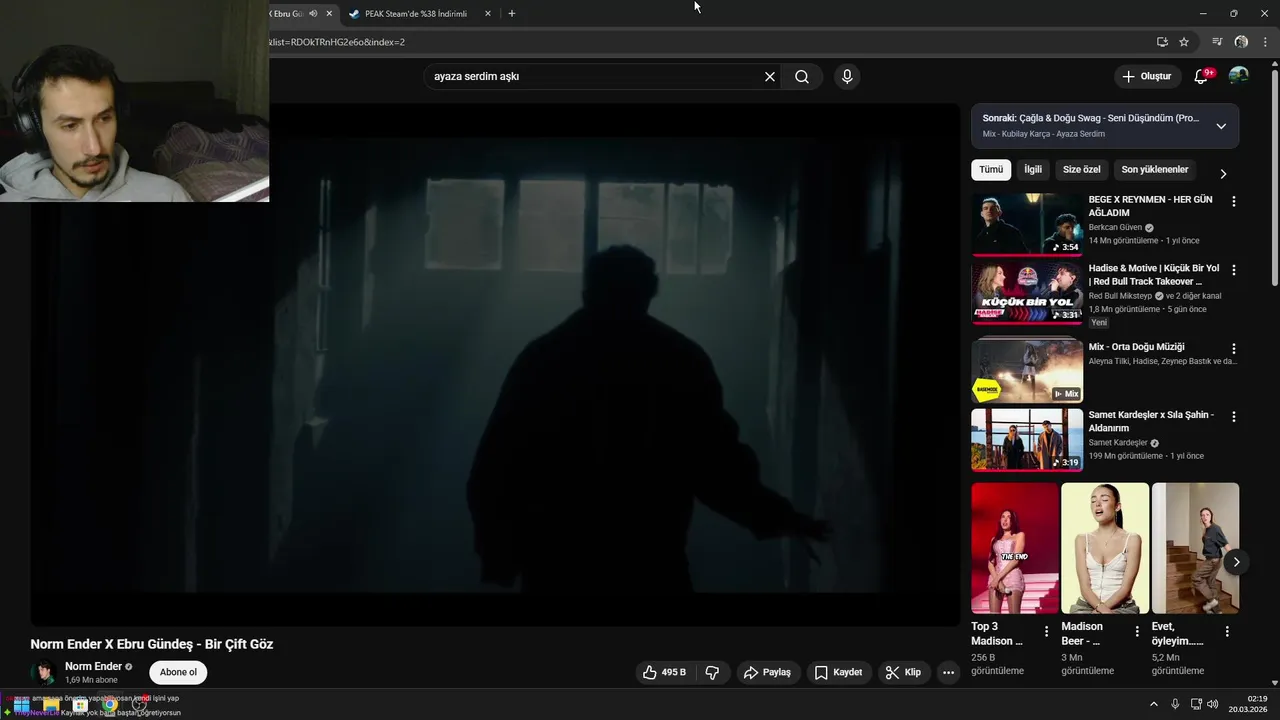
Task: Open options for Evet, öyleyim short
Action: click(x=1226, y=631)
